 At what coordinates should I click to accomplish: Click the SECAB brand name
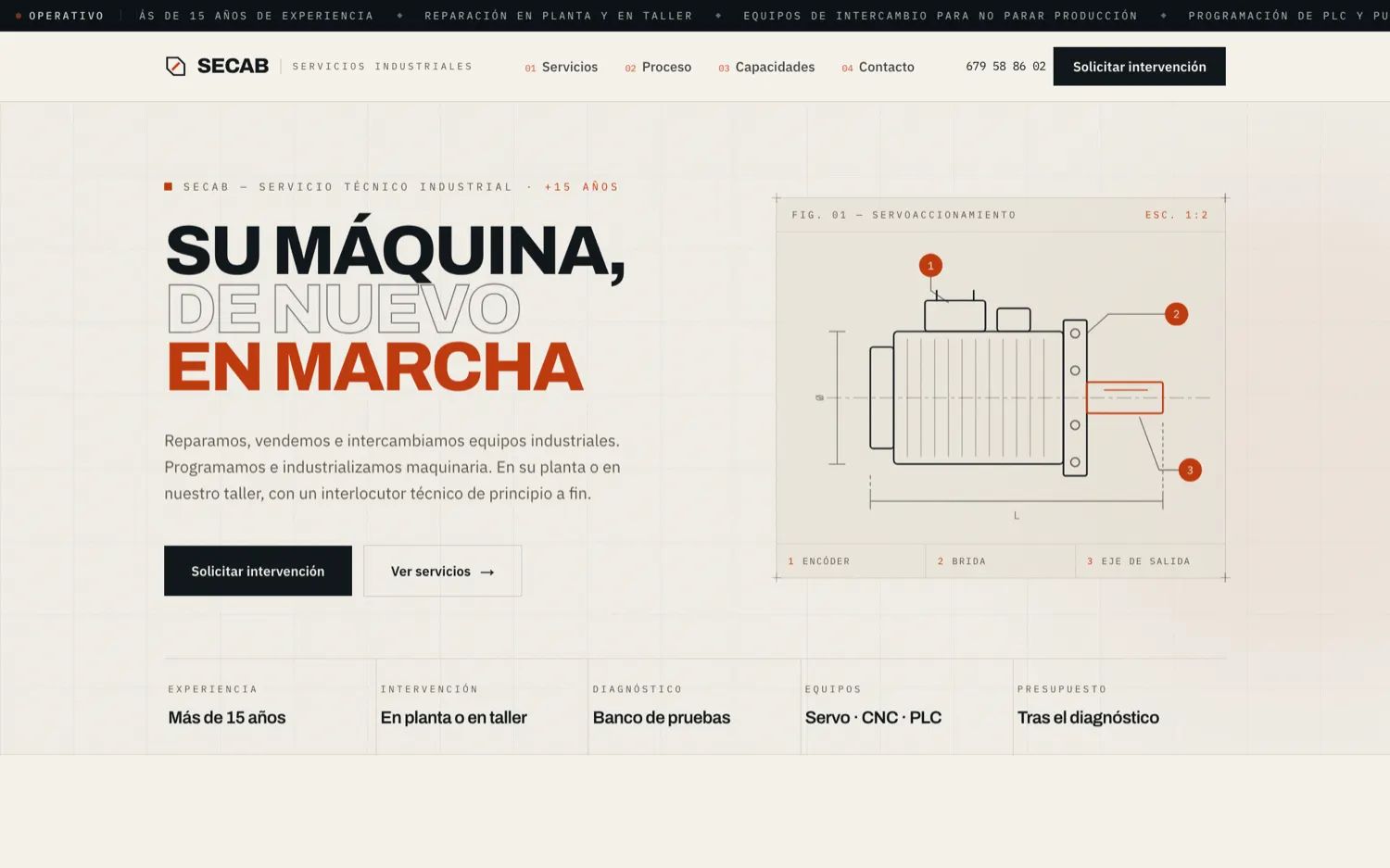coord(233,66)
